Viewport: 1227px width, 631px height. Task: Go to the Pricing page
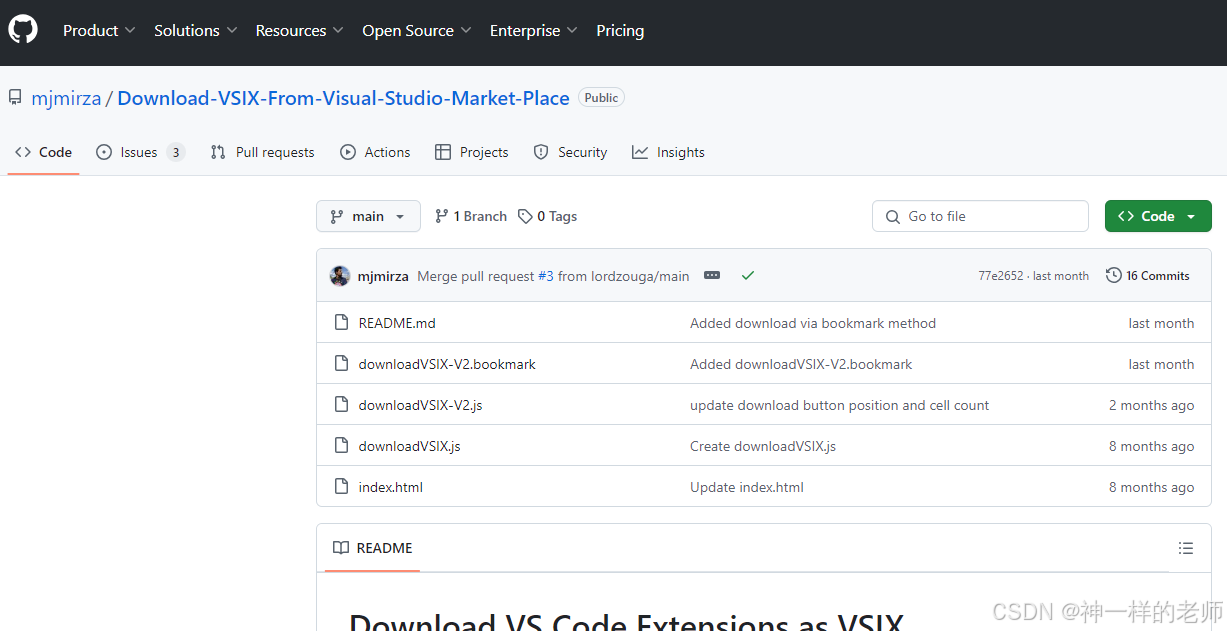point(620,31)
